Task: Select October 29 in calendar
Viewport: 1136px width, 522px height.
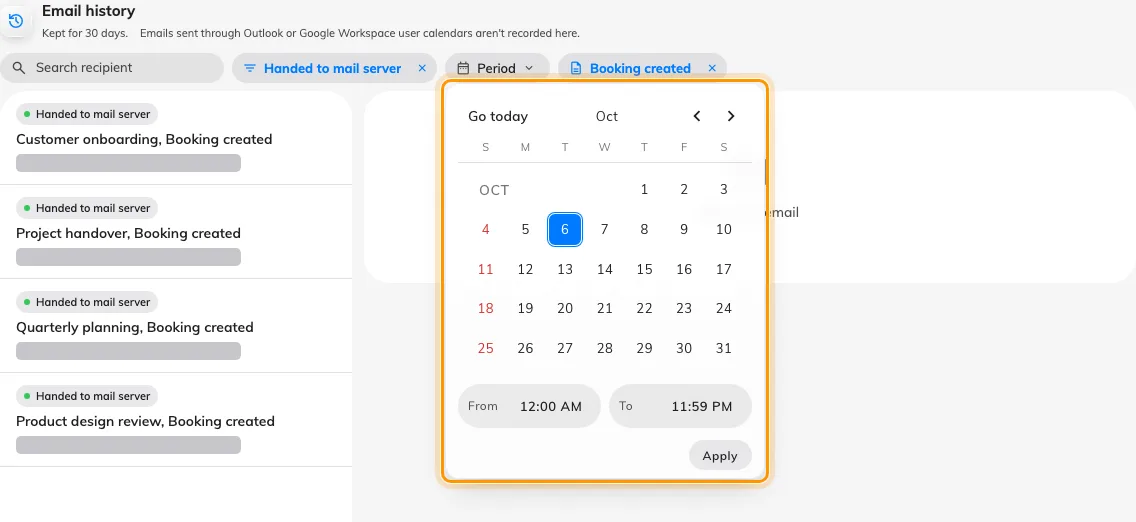Action: pos(644,348)
